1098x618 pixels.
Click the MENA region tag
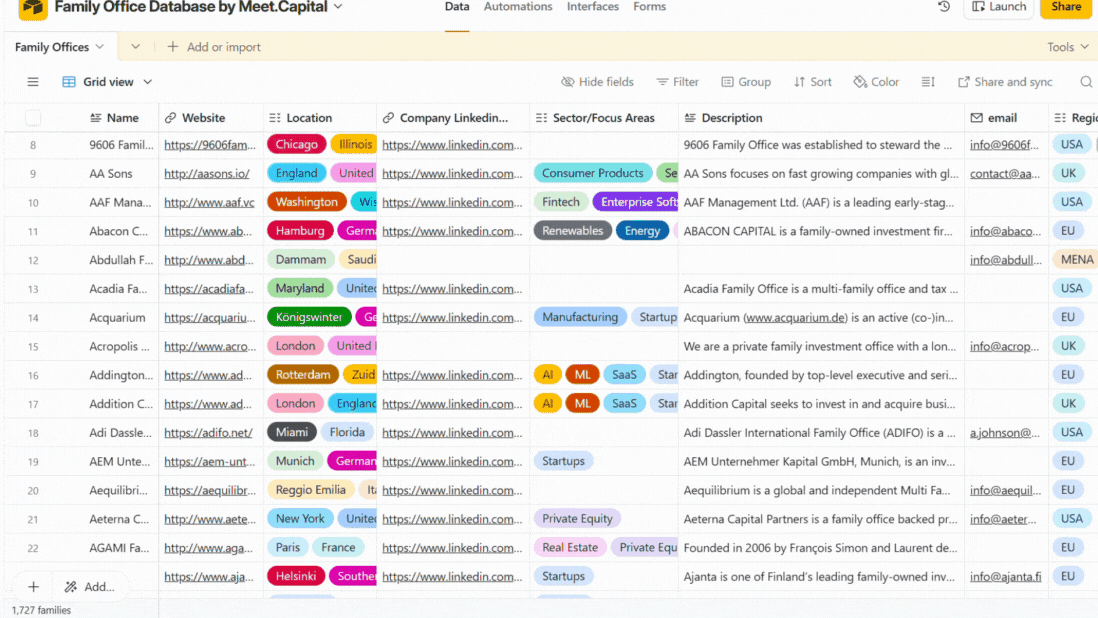(x=1076, y=260)
